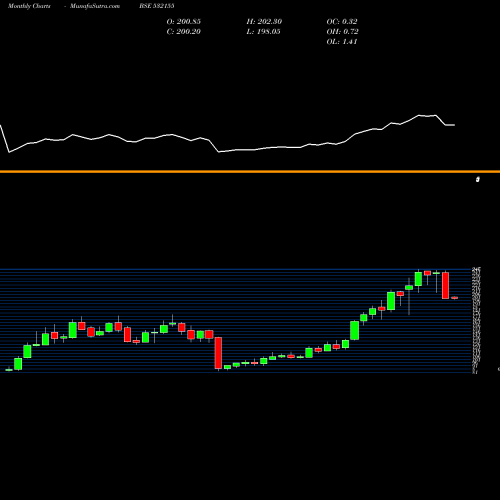Select the close value 'C: 200.20'
Viewport: 500px width, 500px height.
pos(184,32)
